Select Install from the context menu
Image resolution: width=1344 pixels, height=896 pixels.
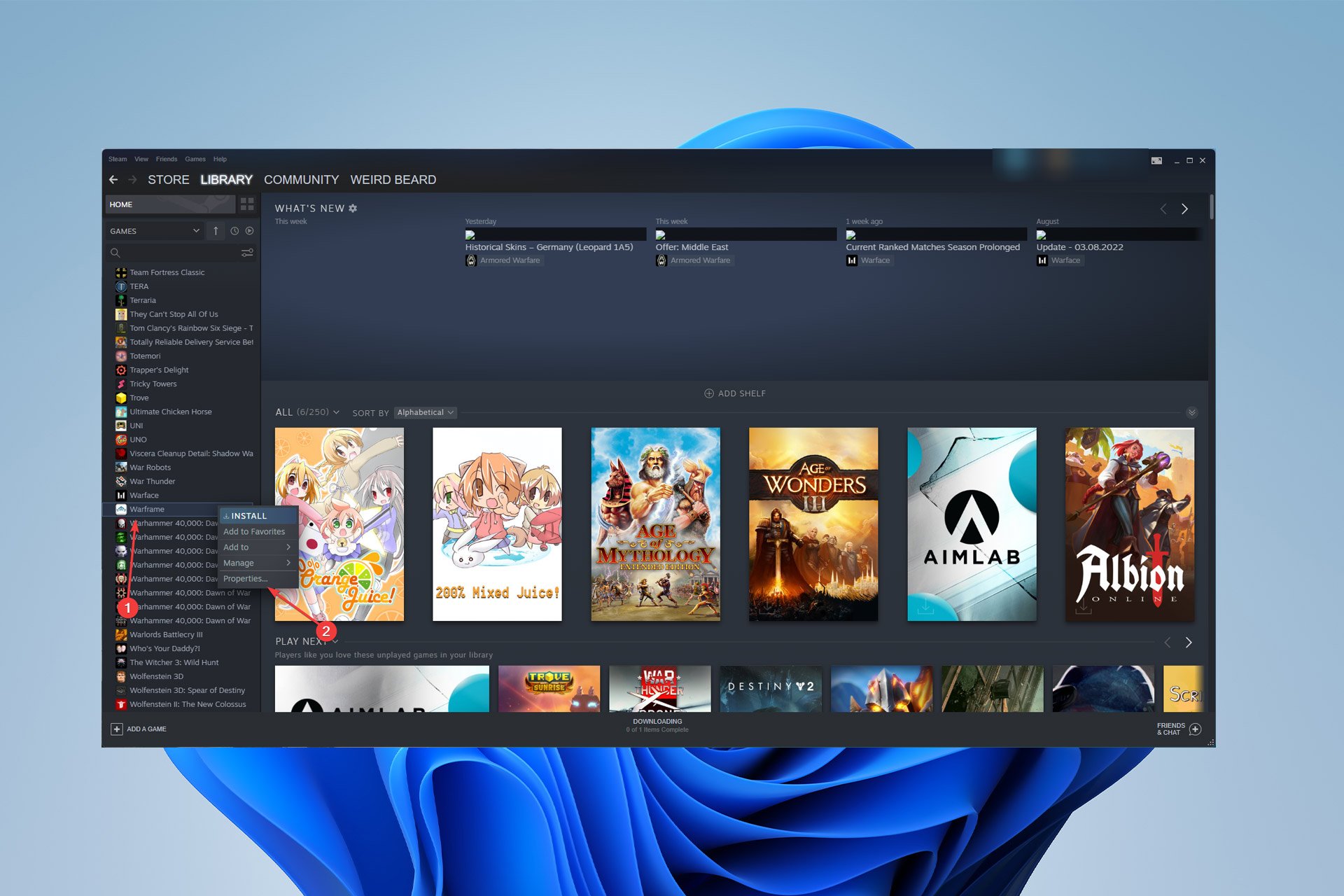[x=257, y=516]
